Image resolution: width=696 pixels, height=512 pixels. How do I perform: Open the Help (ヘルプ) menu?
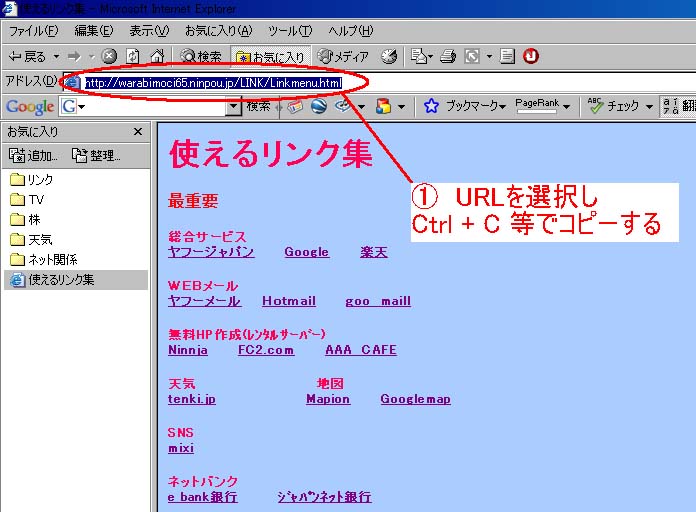click(x=351, y=31)
